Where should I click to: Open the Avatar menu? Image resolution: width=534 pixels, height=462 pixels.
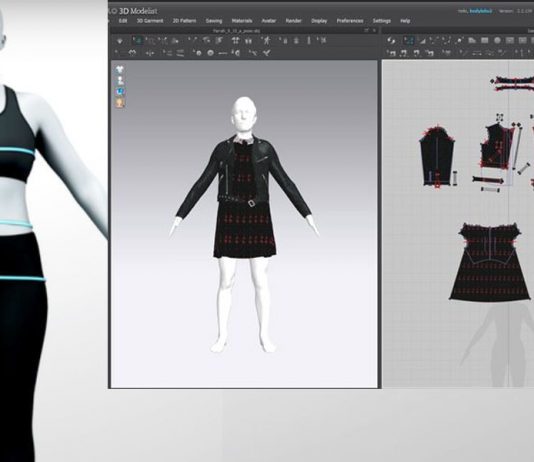pyautogui.click(x=269, y=21)
